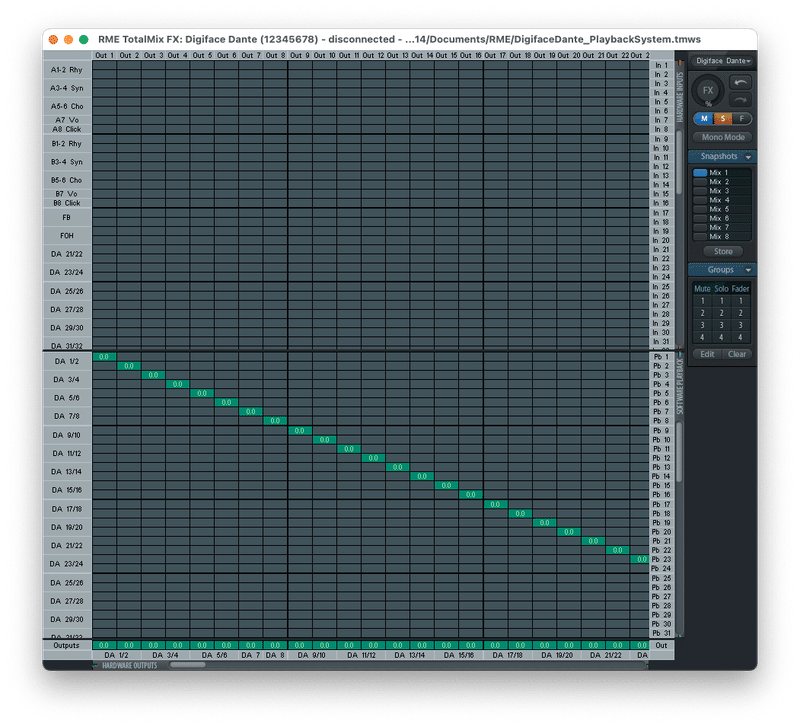
Task: Click the 'FOH' input row label
Action: pyautogui.click(x=67, y=236)
